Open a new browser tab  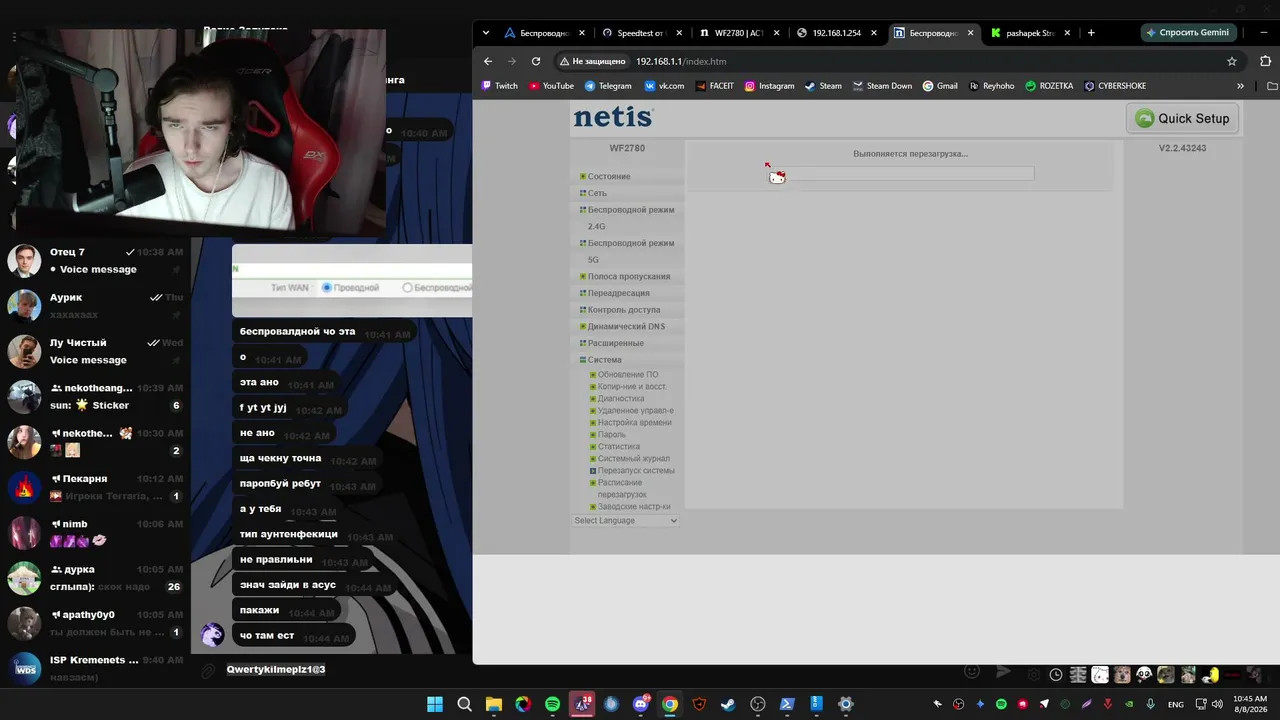click(1091, 33)
